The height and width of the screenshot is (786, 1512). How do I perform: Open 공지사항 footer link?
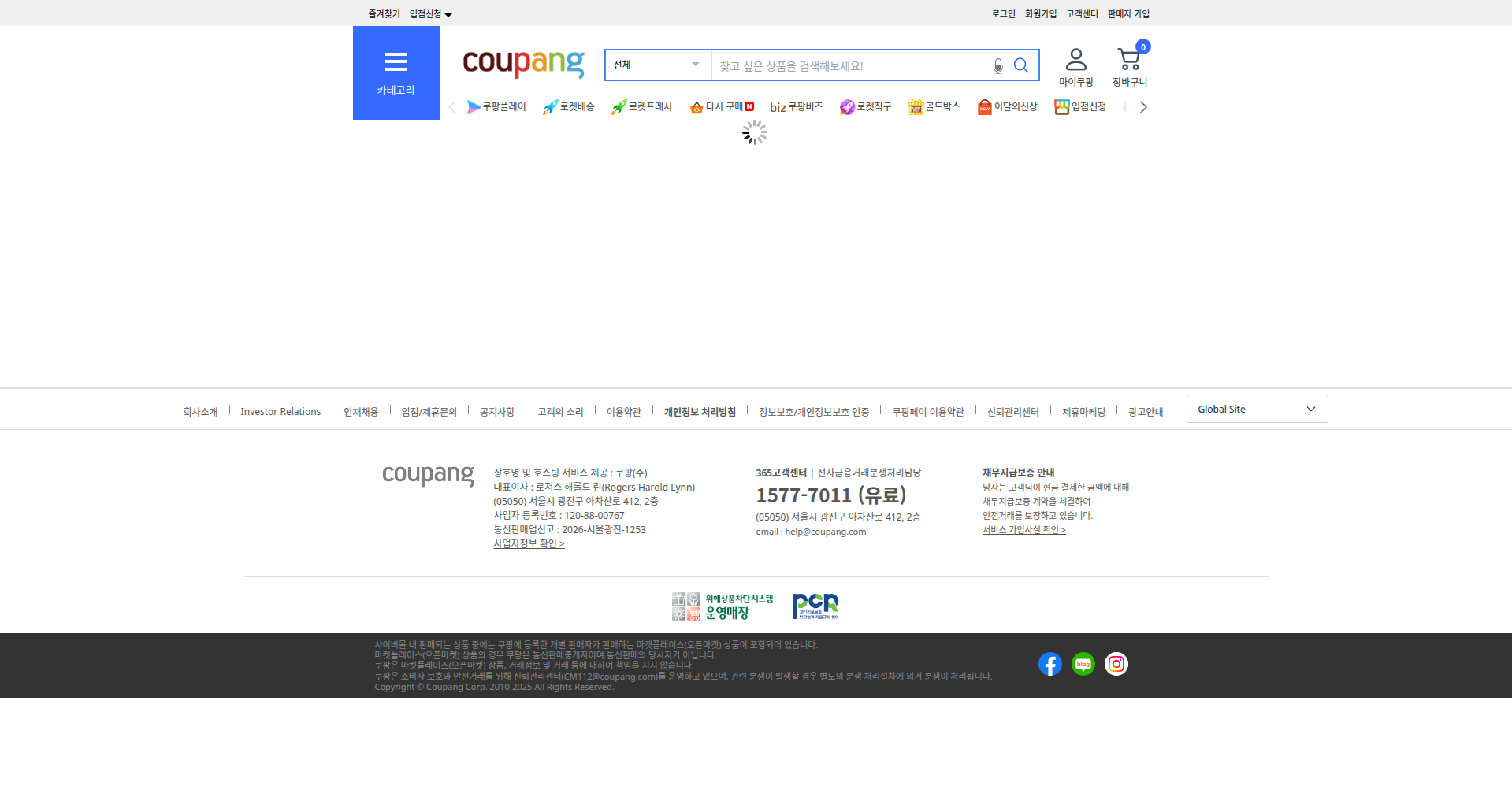pyautogui.click(x=497, y=412)
